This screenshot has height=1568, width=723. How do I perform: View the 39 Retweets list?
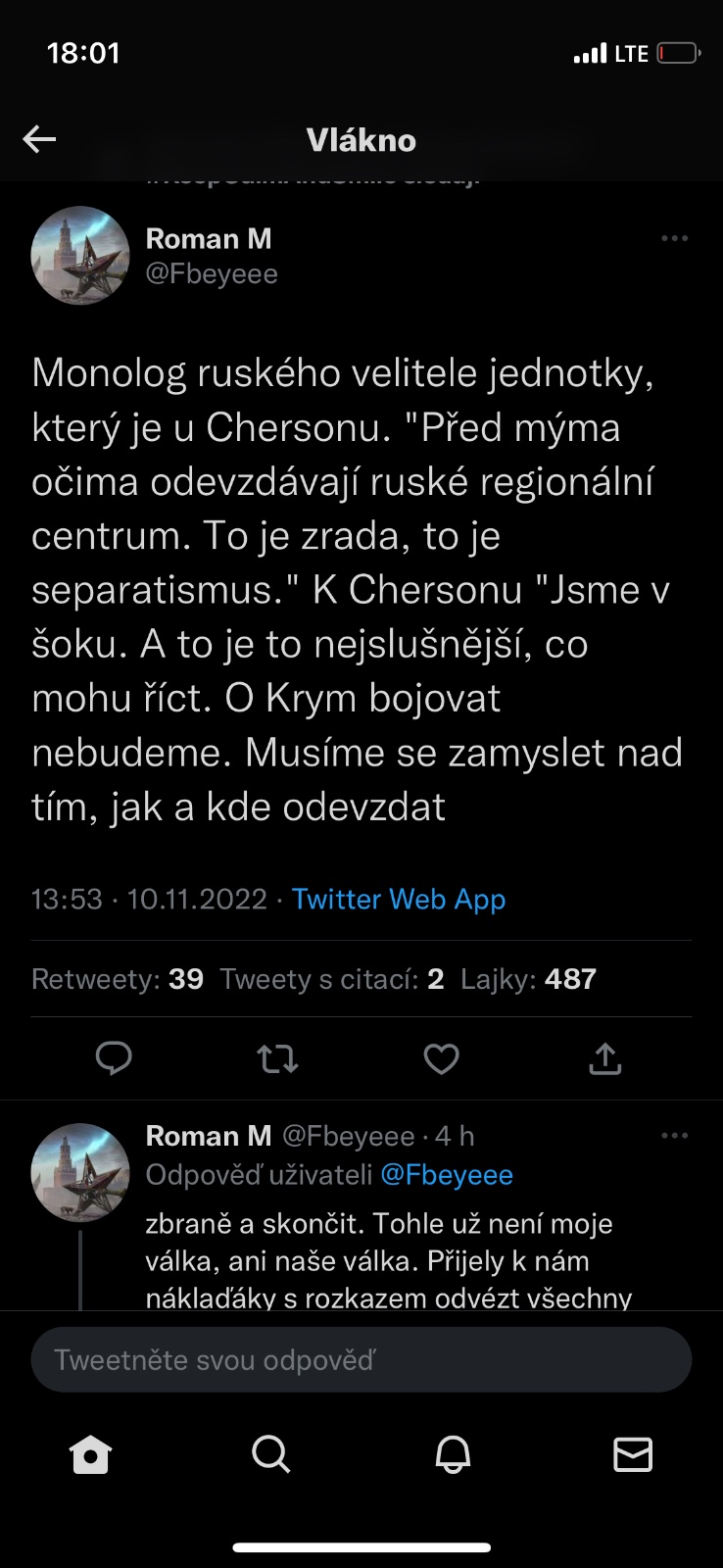(x=118, y=979)
